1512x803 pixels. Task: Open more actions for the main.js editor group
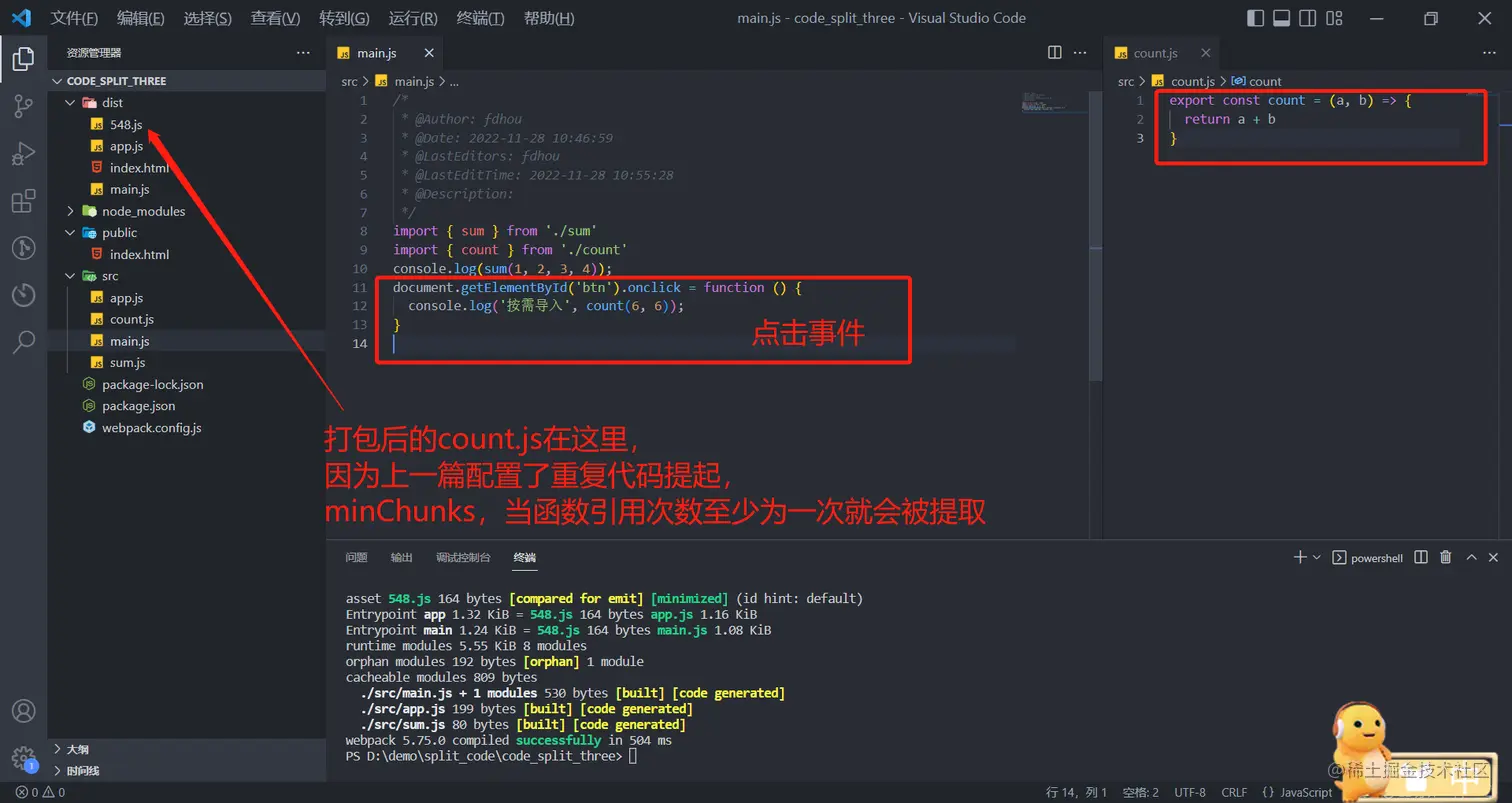coord(1081,52)
